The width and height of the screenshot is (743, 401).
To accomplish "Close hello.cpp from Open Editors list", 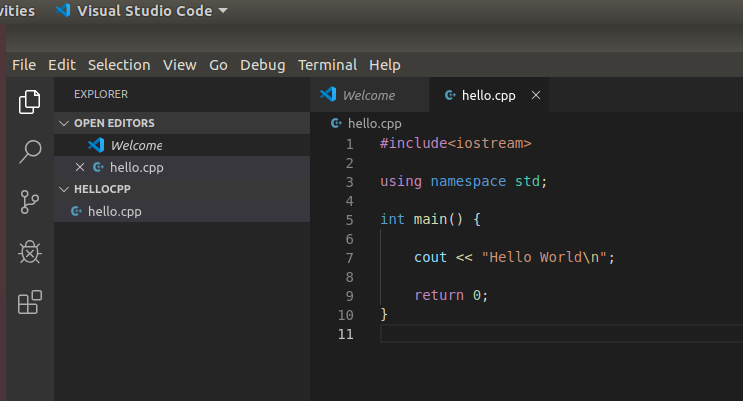I will 80,167.
